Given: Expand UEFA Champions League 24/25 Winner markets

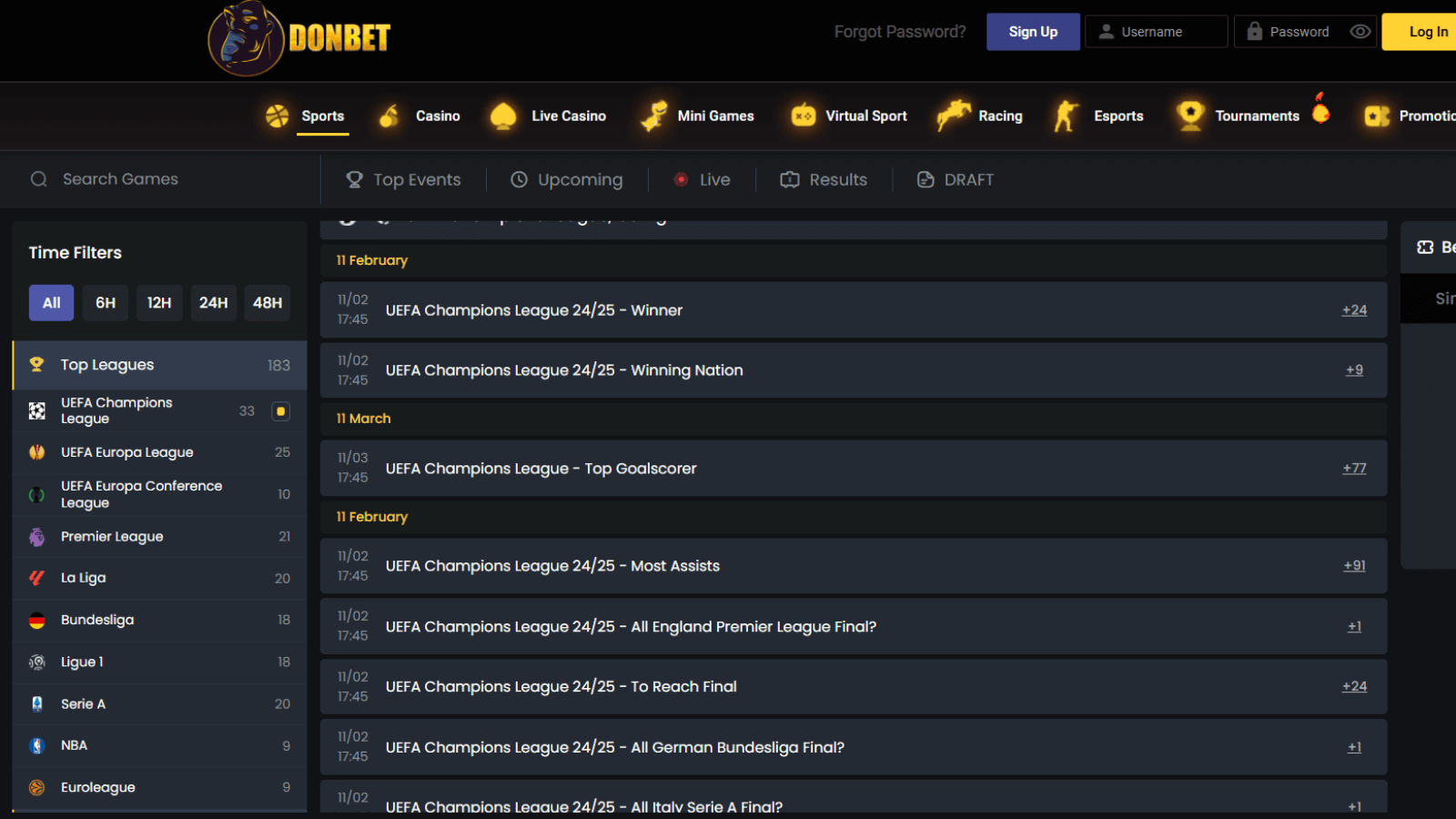Looking at the screenshot, I should point(1354,309).
